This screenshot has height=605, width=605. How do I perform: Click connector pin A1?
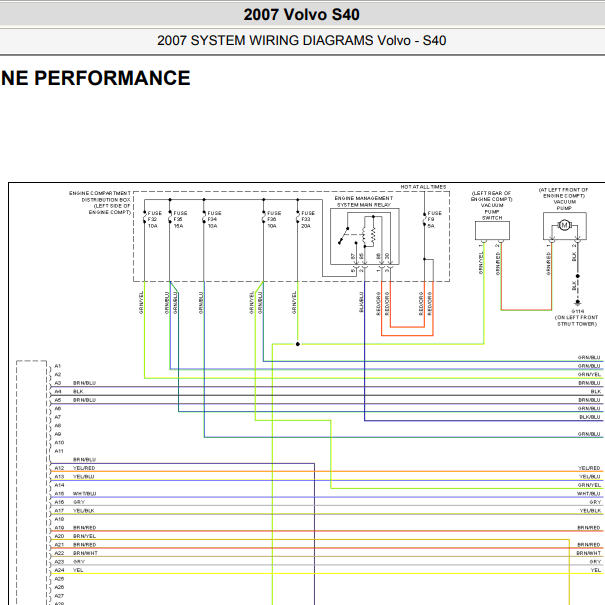coord(57,366)
